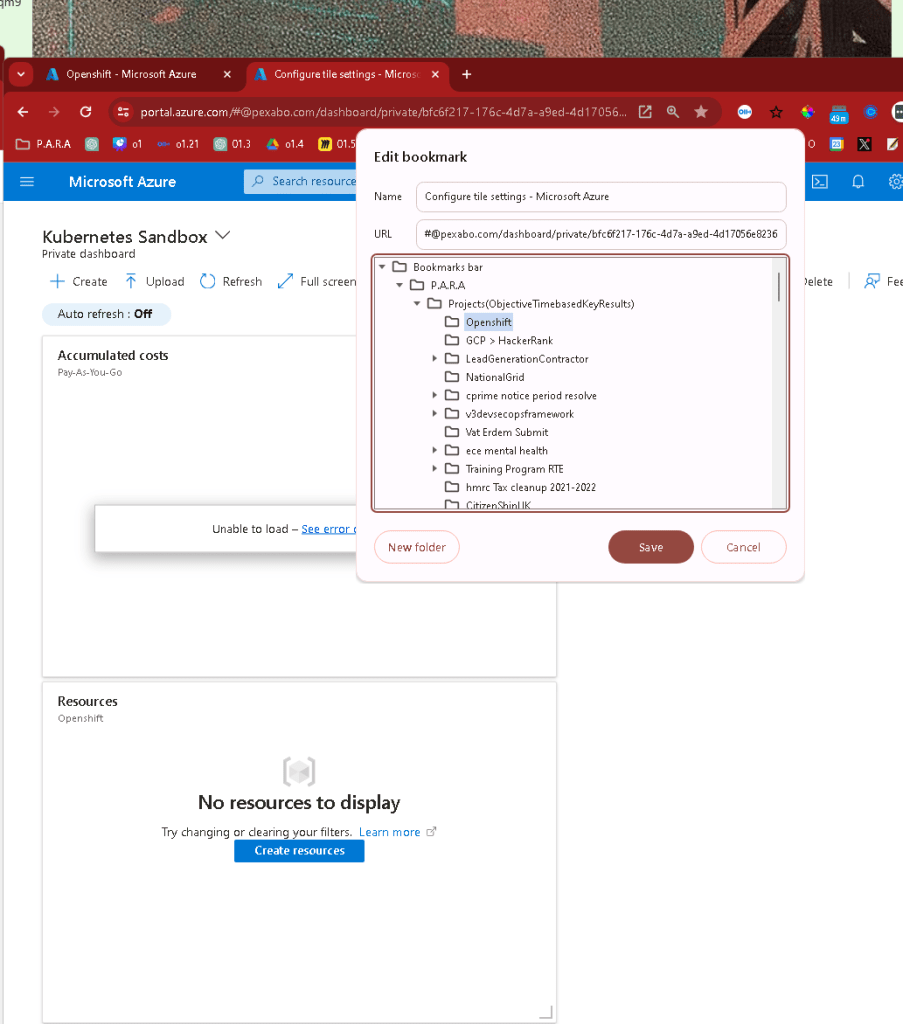
Task: Click Refresh in dashboard toolbar
Action: coord(231,281)
